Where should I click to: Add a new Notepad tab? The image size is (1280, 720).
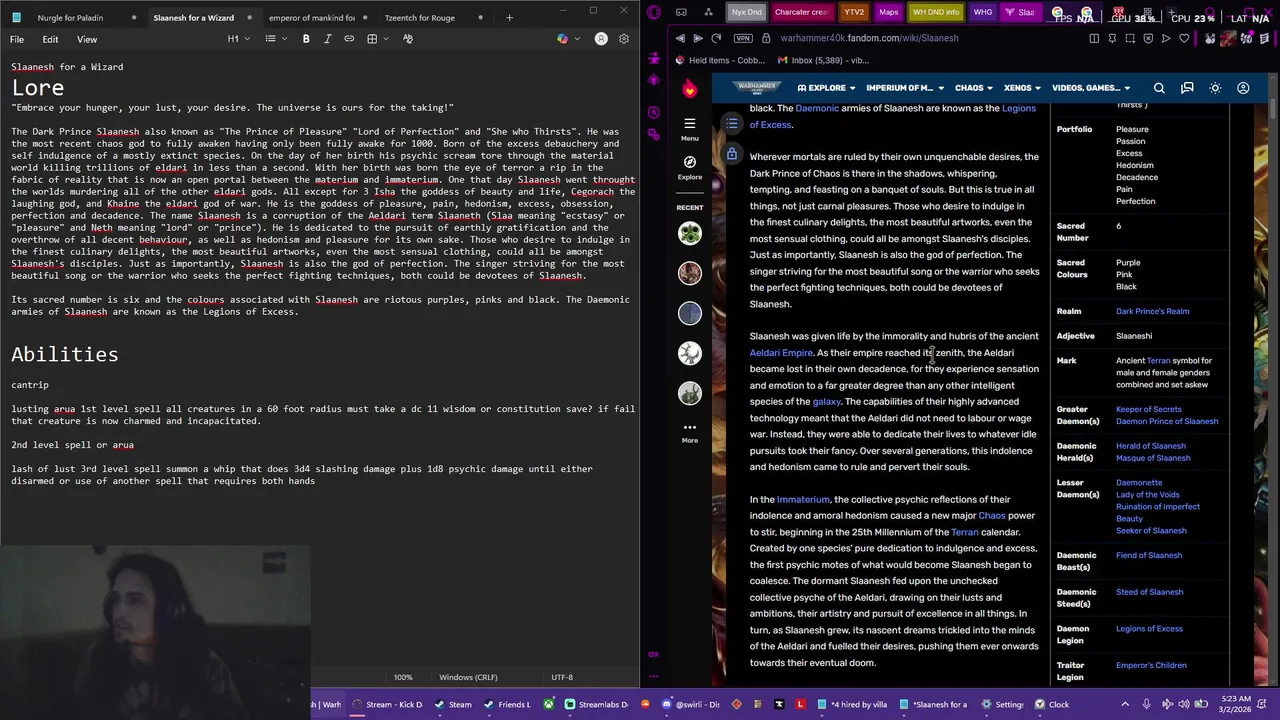point(509,17)
